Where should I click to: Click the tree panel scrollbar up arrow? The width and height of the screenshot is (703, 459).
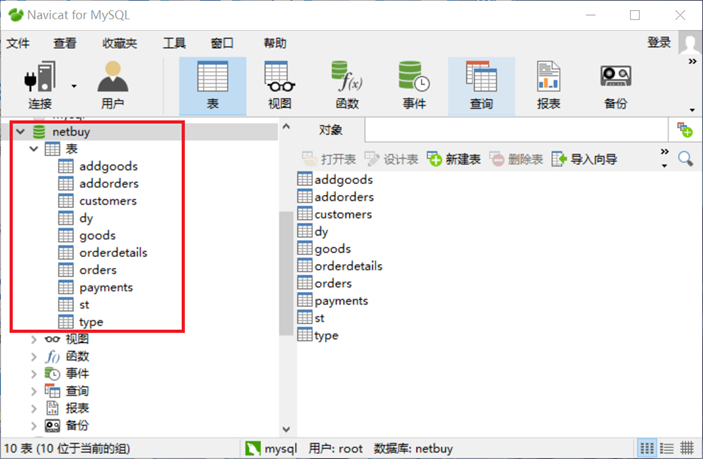point(286,126)
